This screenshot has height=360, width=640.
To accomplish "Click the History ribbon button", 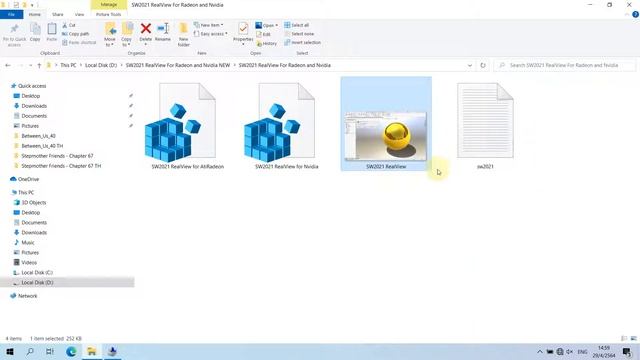I will point(267,43).
